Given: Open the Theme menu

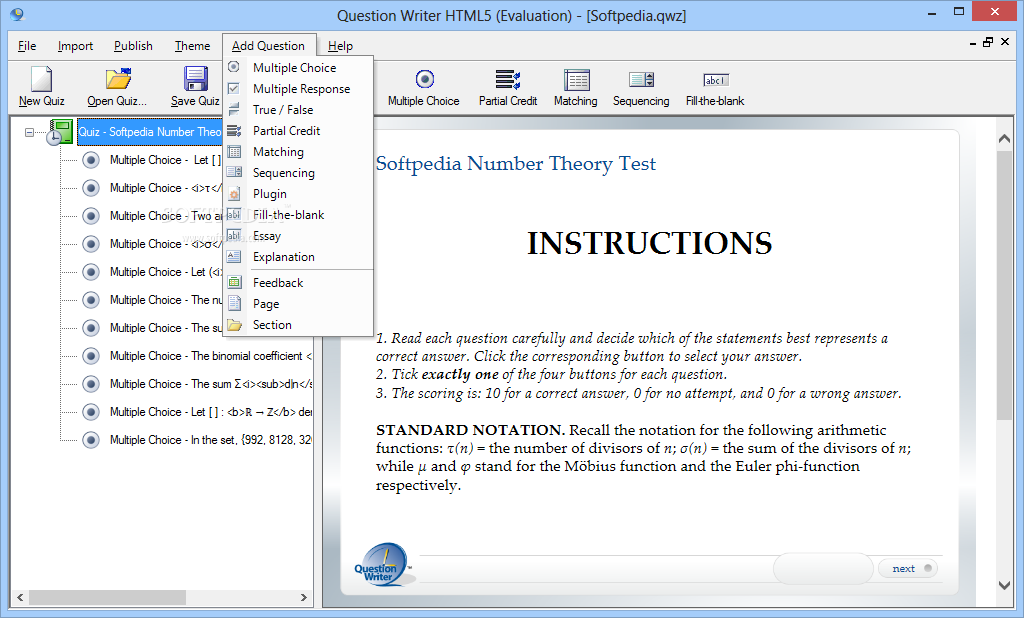Looking at the screenshot, I should 192,46.
